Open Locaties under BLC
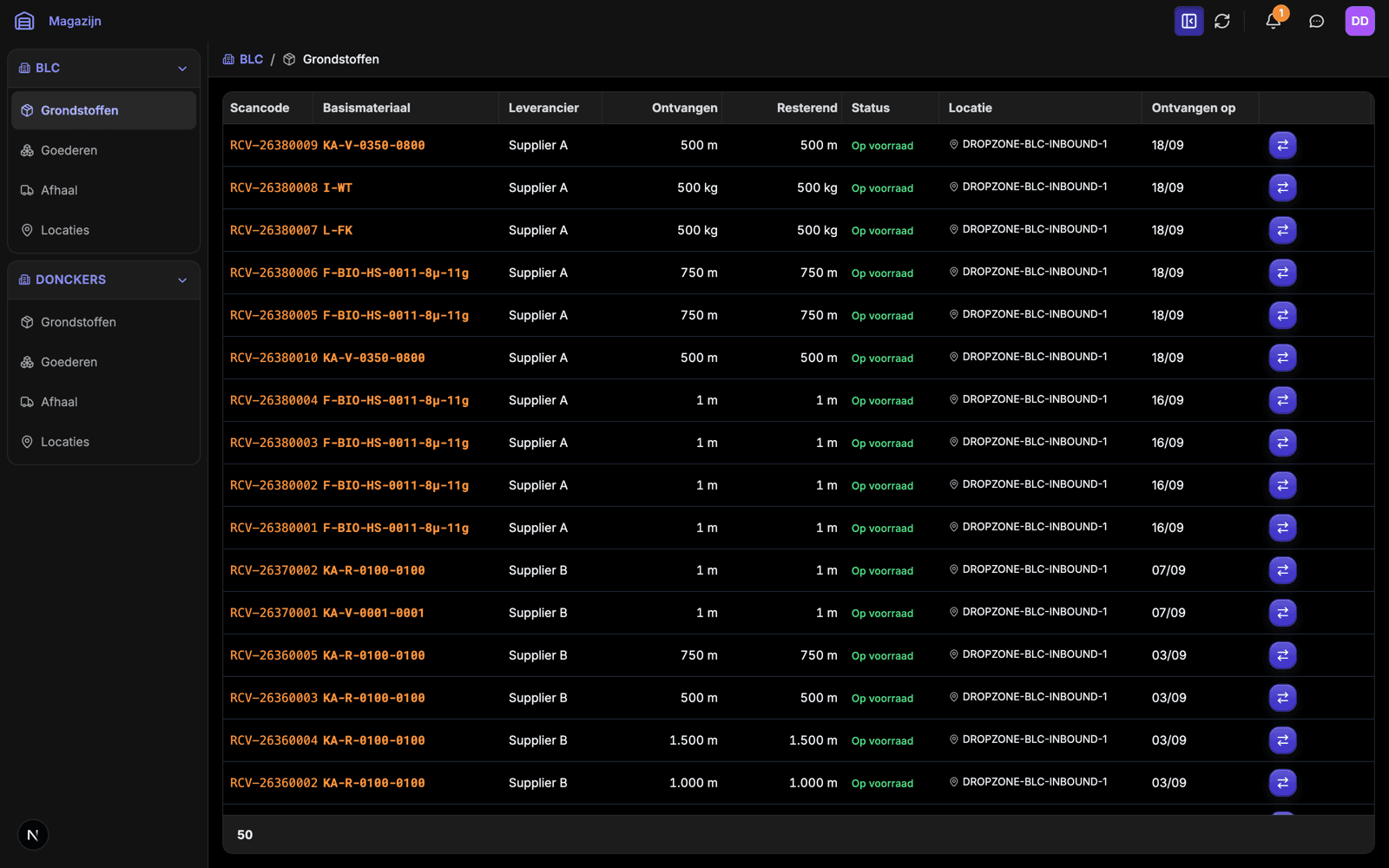The image size is (1389, 868). 104,230
